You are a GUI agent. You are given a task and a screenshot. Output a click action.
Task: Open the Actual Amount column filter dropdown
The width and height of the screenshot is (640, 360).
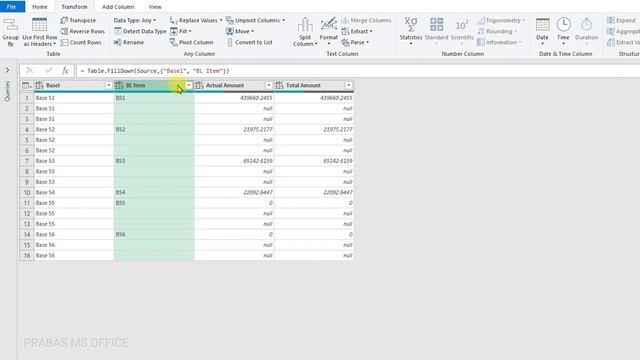click(x=269, y=85)
